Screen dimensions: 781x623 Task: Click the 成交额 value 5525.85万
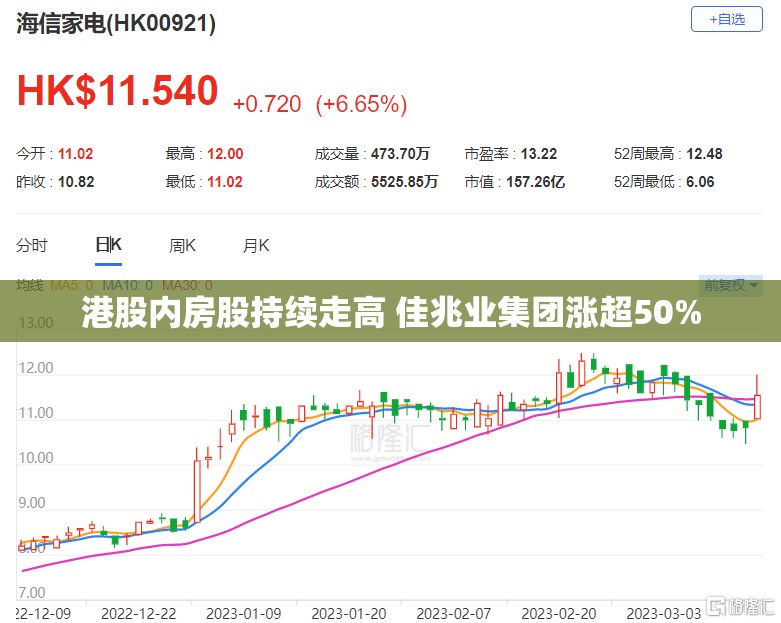[x=404, y=181]
